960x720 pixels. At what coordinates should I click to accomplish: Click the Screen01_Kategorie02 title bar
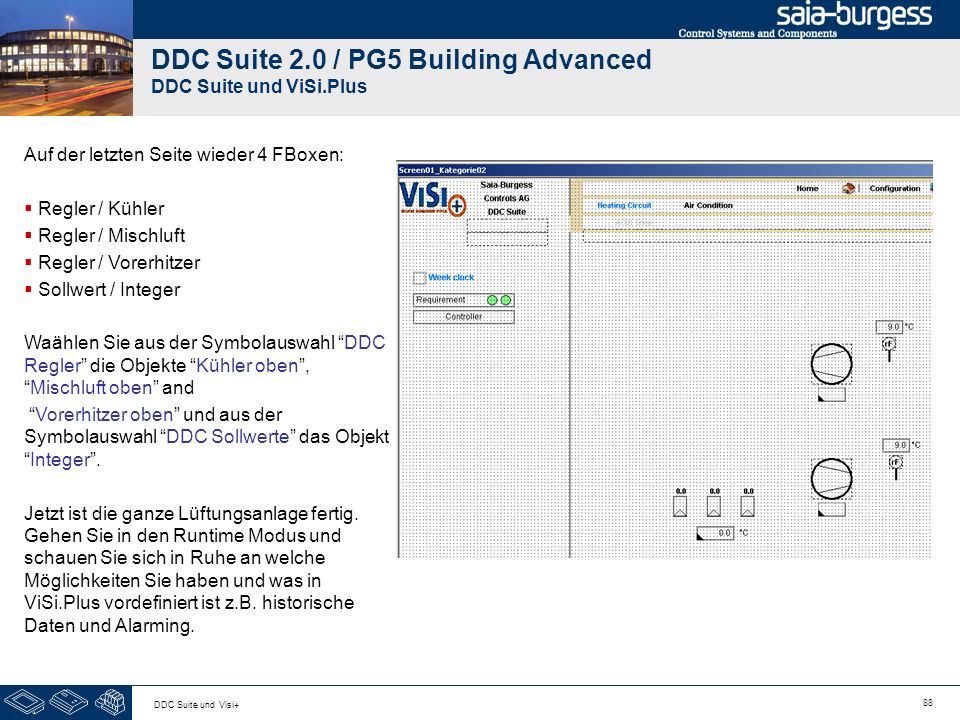coord(665,170)
